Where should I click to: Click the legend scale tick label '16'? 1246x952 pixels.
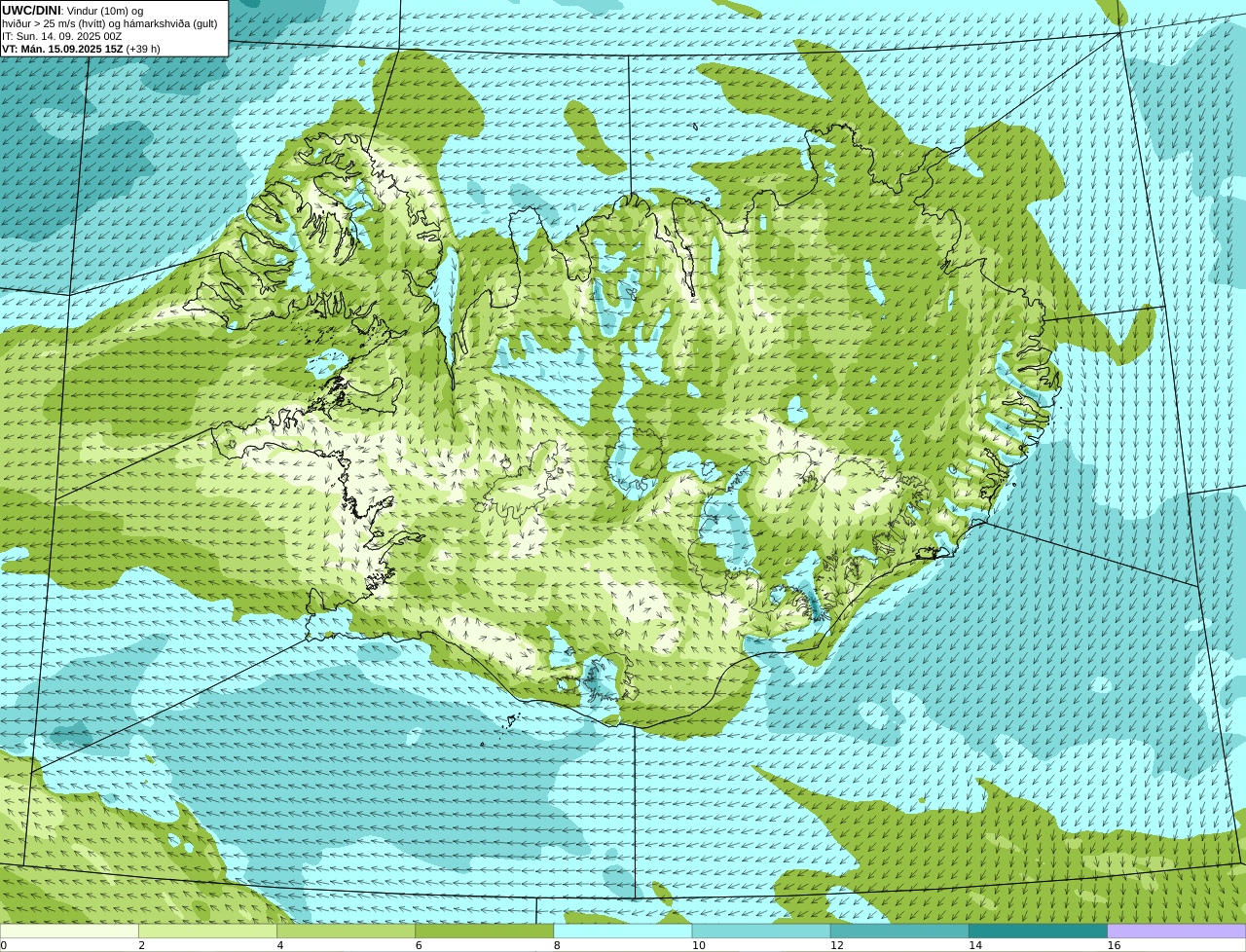tap(1114, 945)
